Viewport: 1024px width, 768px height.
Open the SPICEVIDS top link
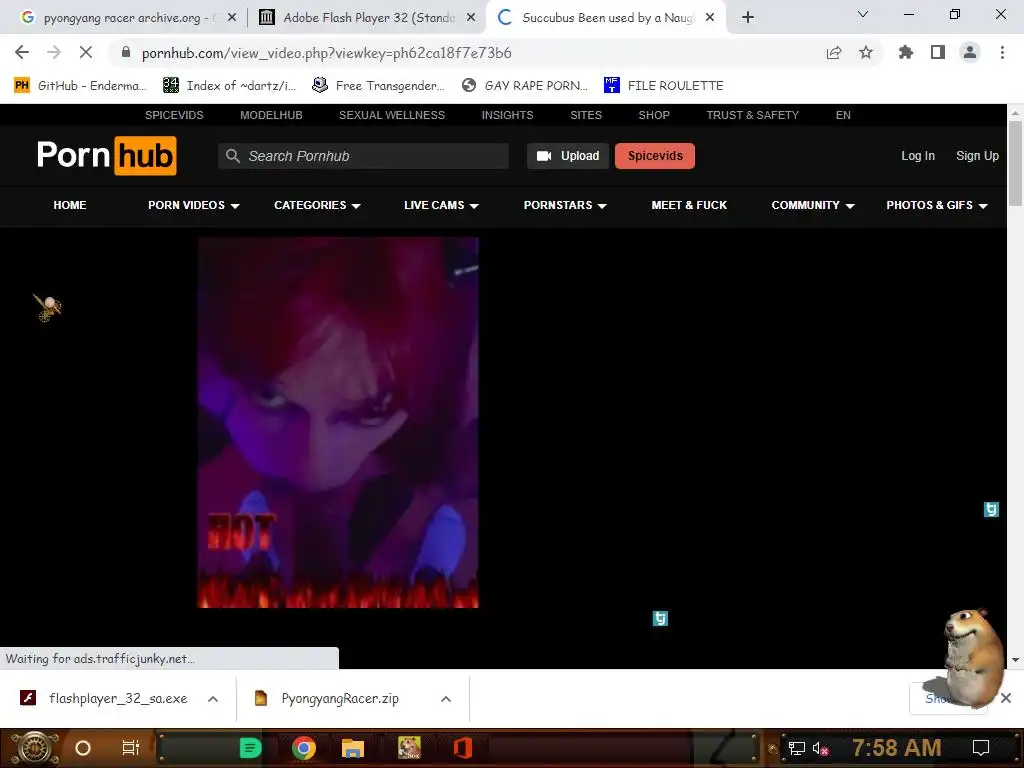(174, 115)
